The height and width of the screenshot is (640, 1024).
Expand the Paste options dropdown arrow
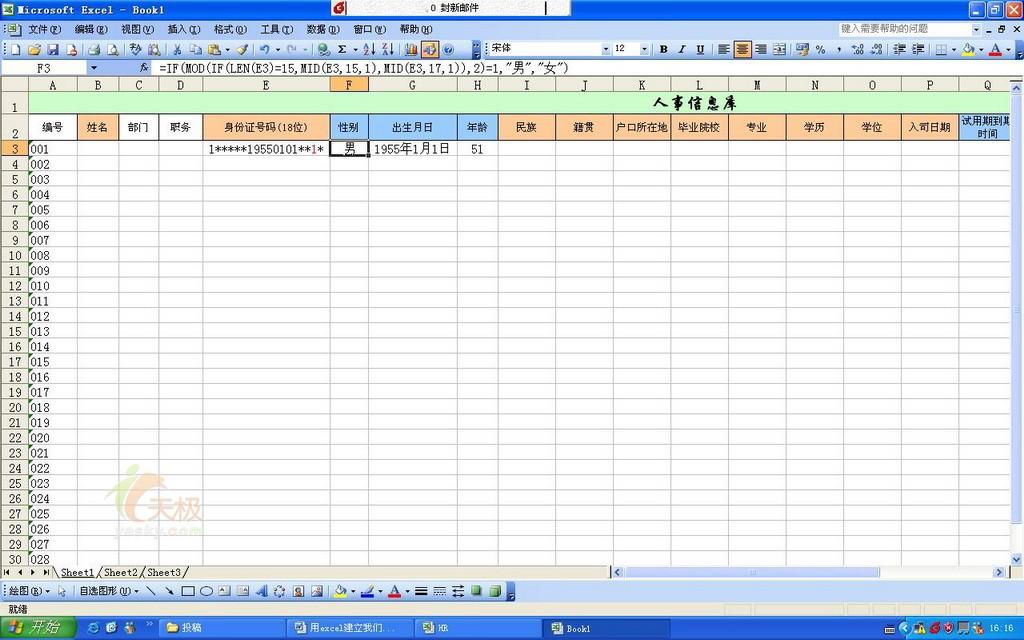(x=227, y=49)
